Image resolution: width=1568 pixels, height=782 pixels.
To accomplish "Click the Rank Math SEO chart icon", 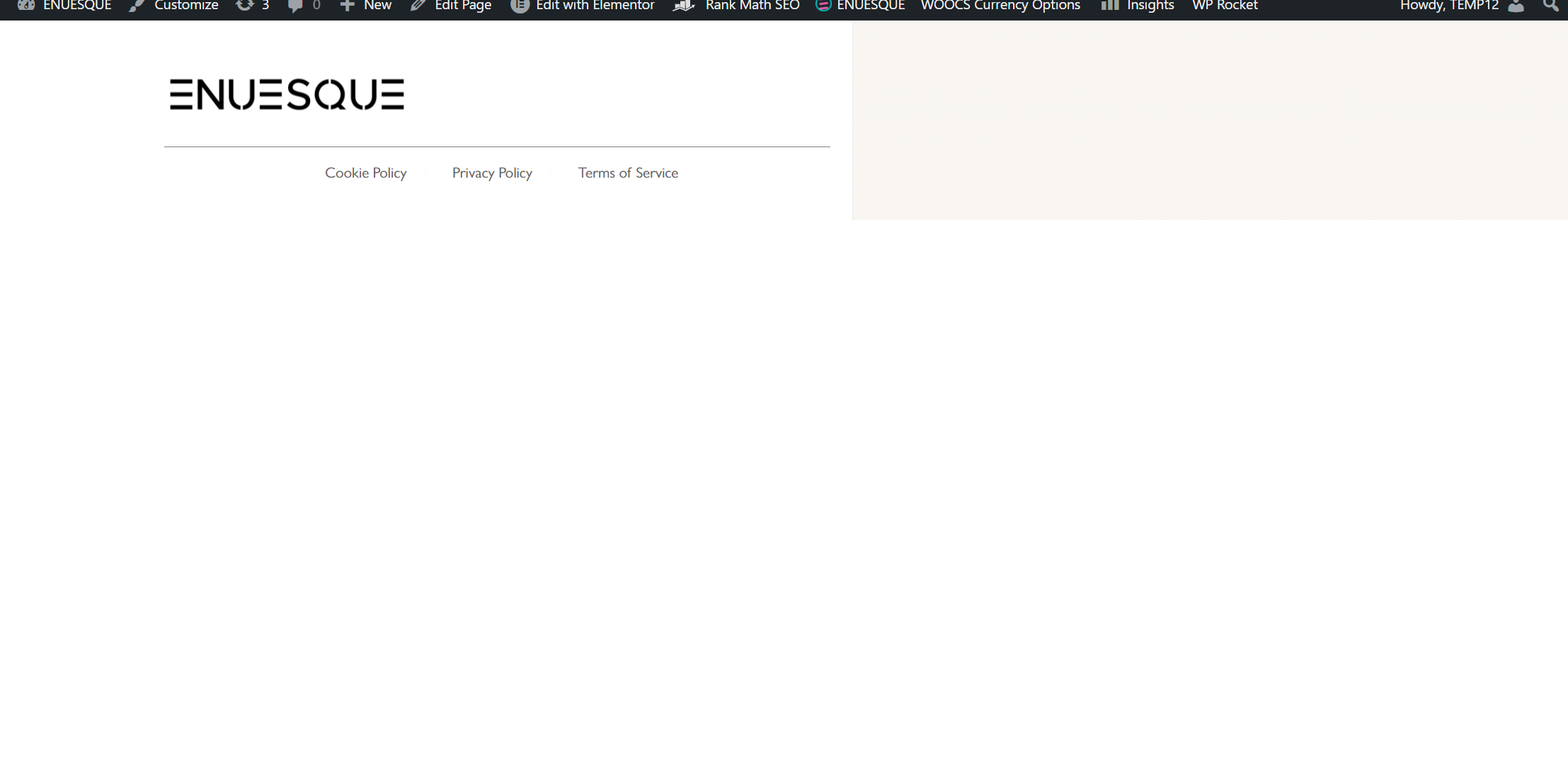I will point(684,6).
